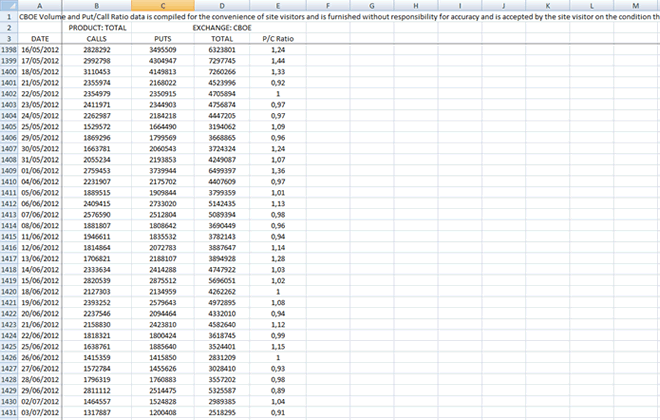Select puts value 2512804
This screenshot has height=420, width=660.
pyautogui.click(x=162, y=215)
